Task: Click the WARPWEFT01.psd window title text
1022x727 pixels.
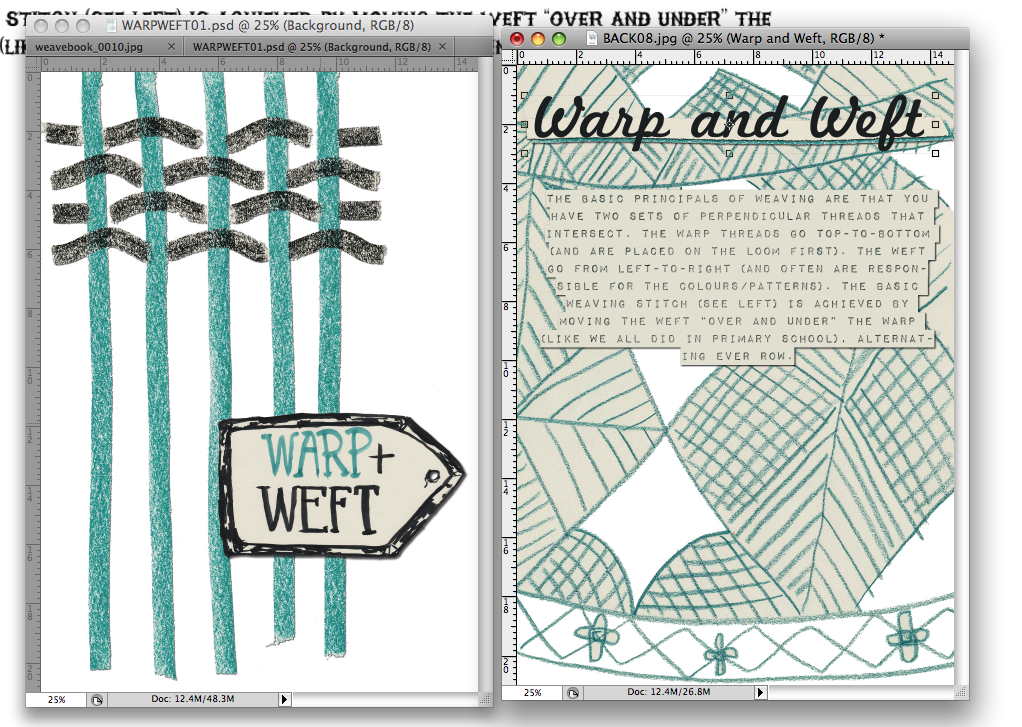Action: tap(268, 26)
